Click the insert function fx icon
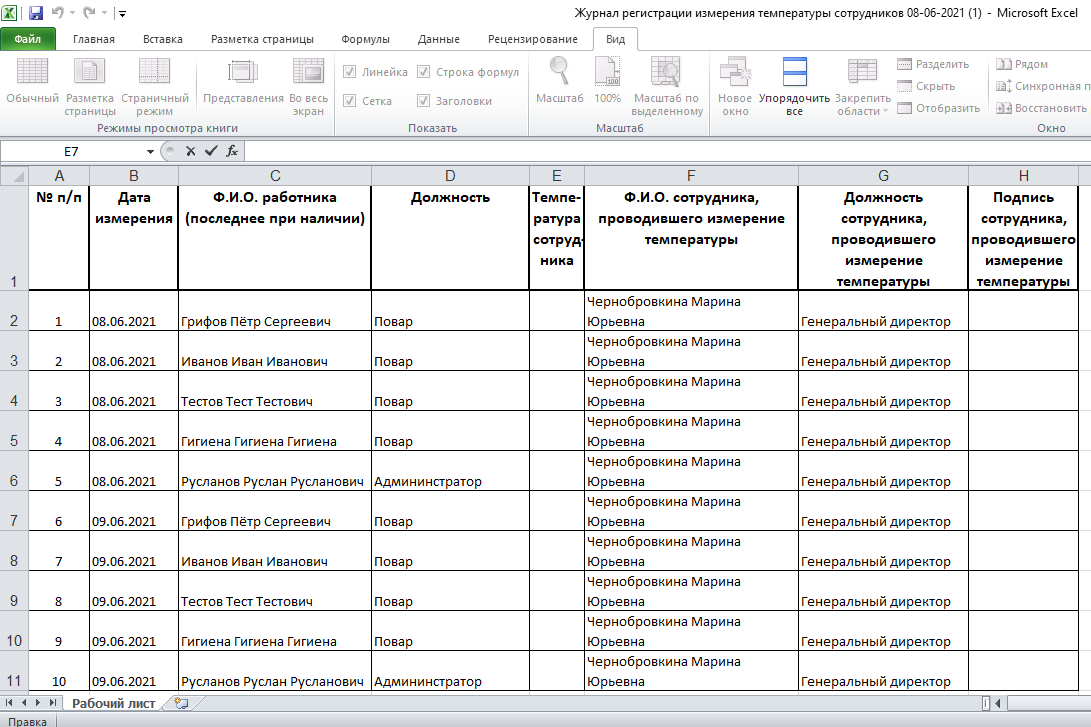The height and width of the screenshot is (727, 1091). coord(232,151)
